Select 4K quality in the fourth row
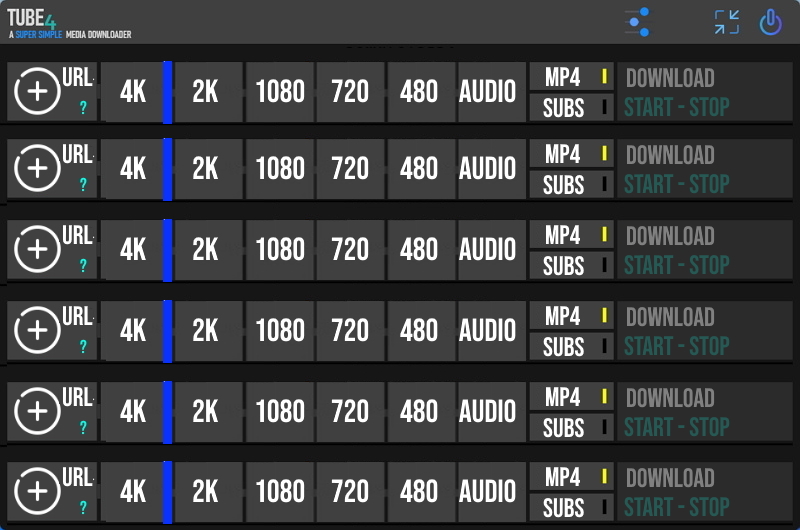This screenshot has height=530, width=800. [x=132, y=331]
